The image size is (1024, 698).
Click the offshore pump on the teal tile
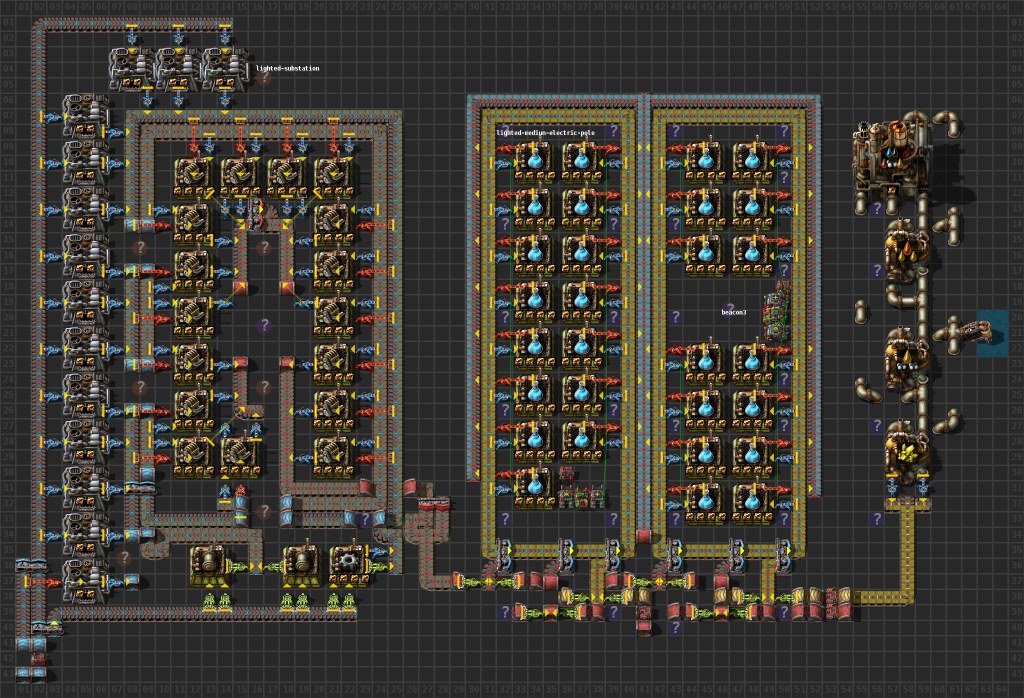pos(980,333)
